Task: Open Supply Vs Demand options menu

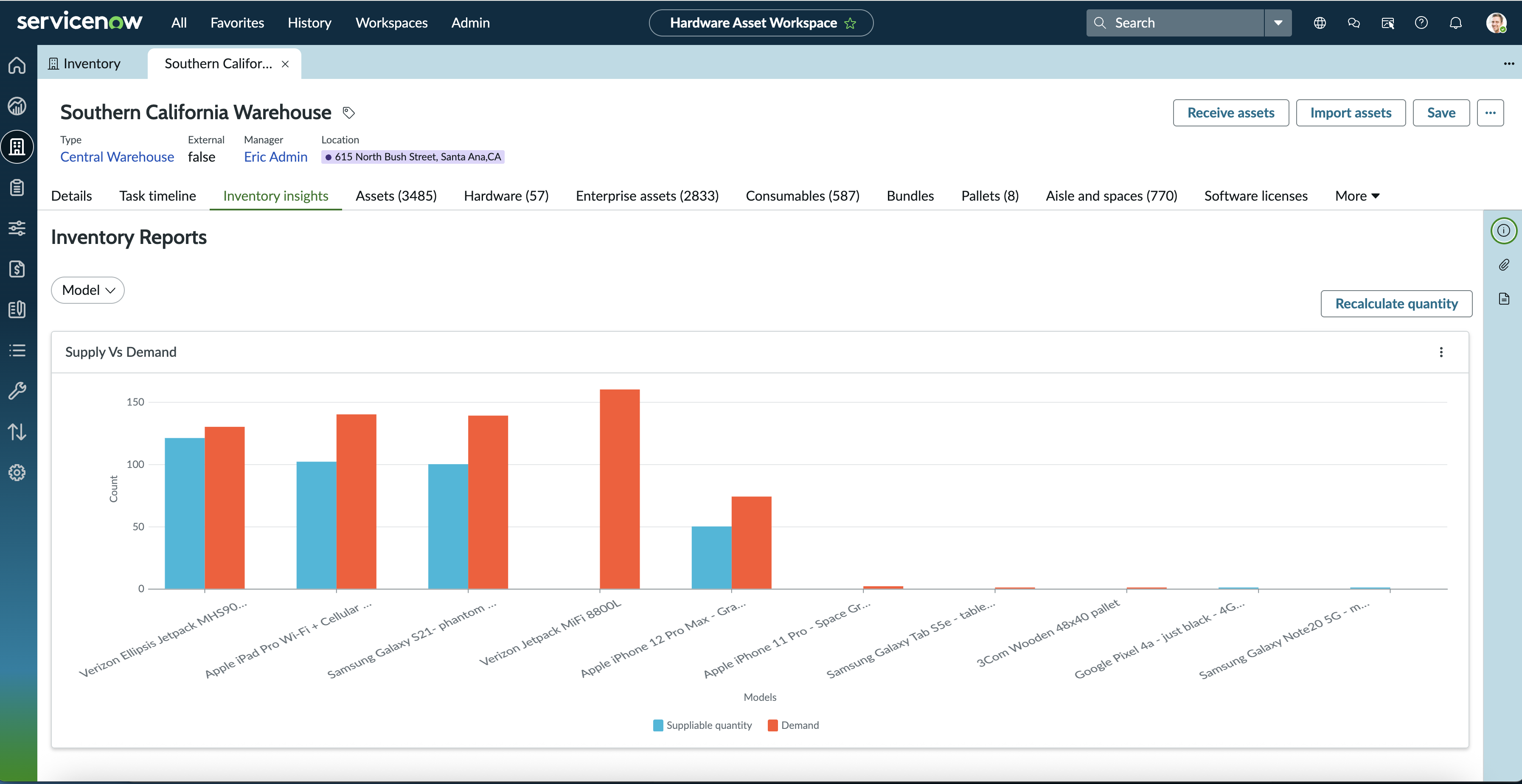Action: click(1441, 352)
